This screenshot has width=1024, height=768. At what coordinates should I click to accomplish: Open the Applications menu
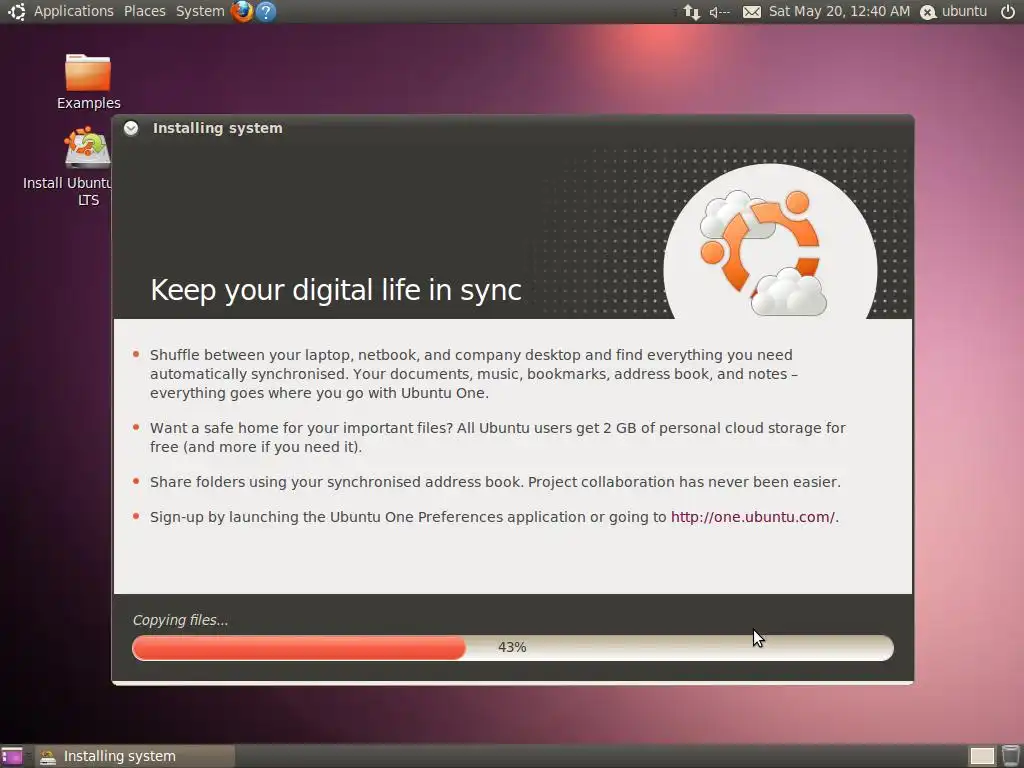click(x=73, y=11)
